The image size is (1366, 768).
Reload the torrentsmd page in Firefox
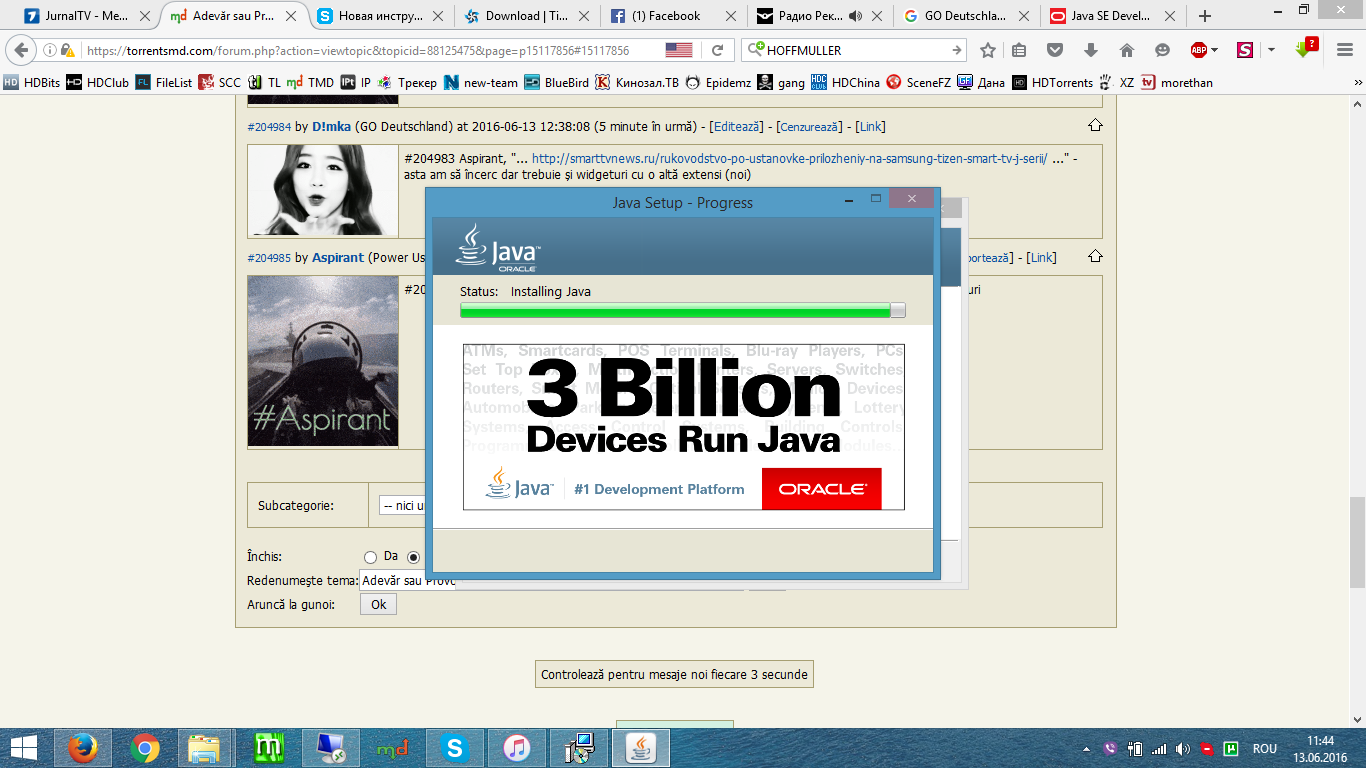click(x=717, y=51)
